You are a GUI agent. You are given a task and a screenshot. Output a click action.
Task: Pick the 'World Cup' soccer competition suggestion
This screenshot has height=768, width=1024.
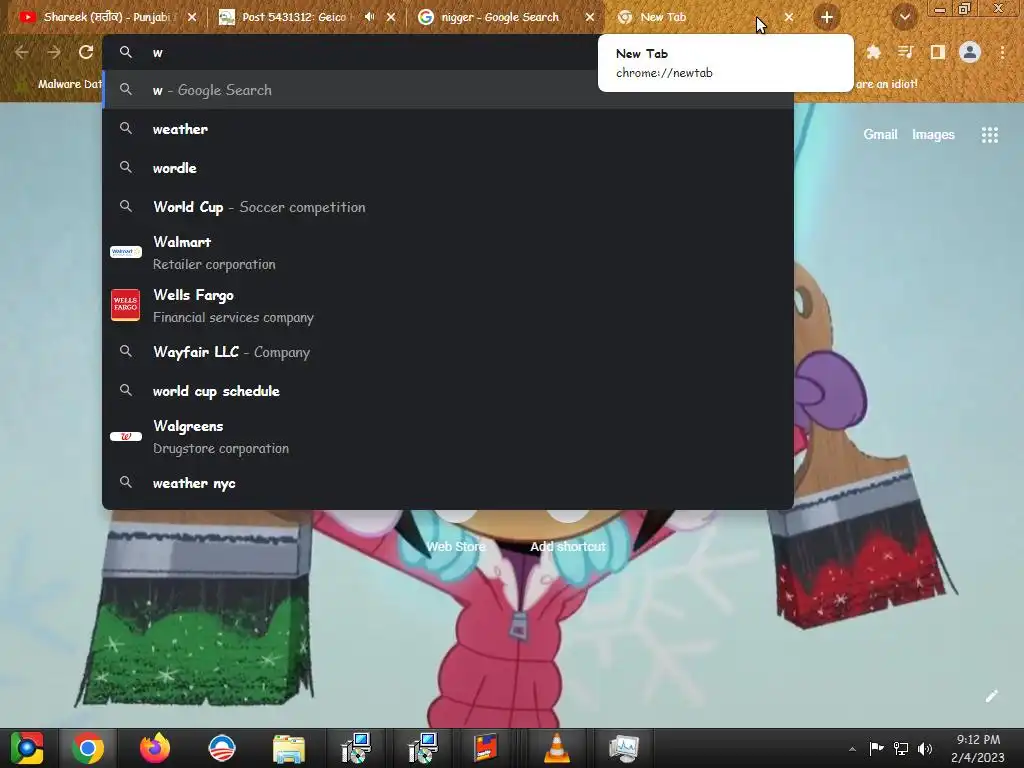coord(448,207)
